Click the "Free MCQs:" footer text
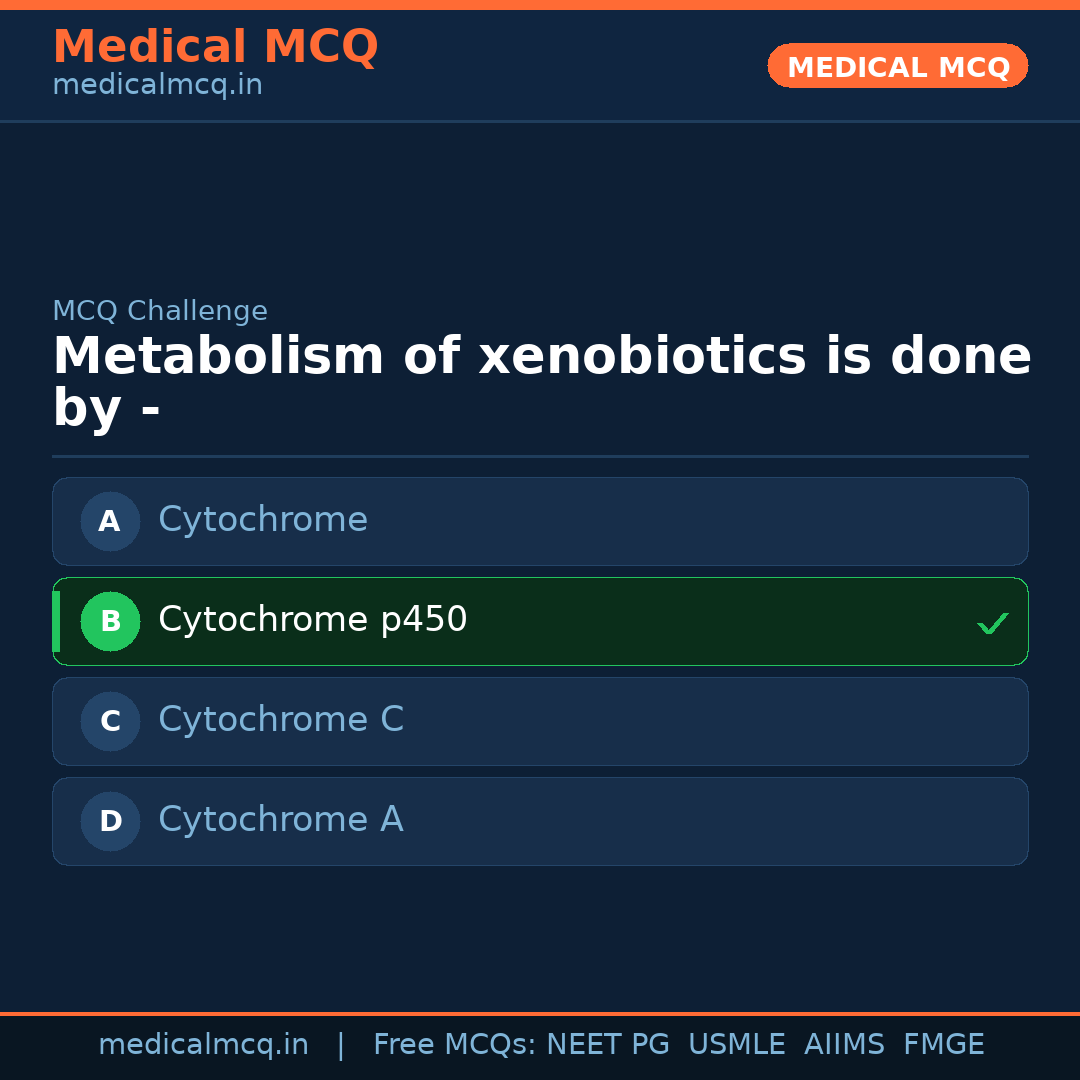The width and height of the screenshot is (1080, 1080). [x=455, y=1045]
